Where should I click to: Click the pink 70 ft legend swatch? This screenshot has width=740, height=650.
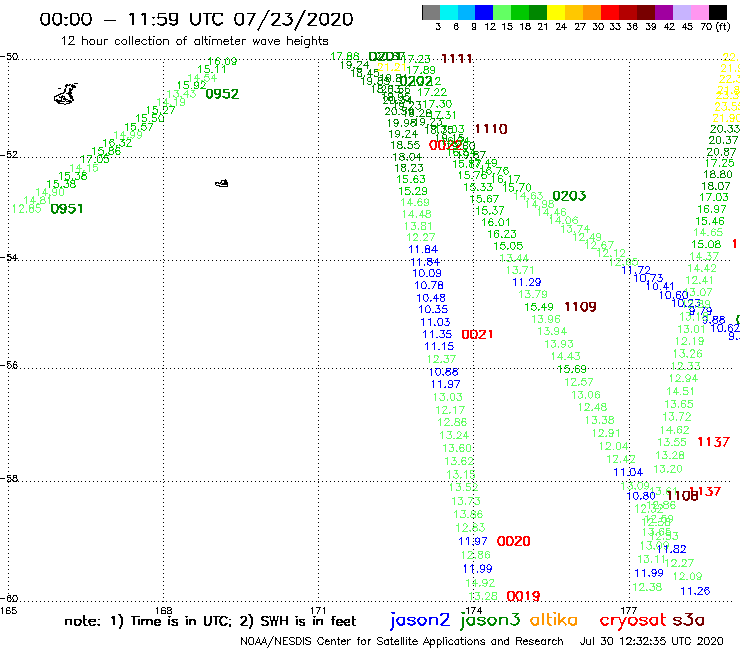coord(699,13)
